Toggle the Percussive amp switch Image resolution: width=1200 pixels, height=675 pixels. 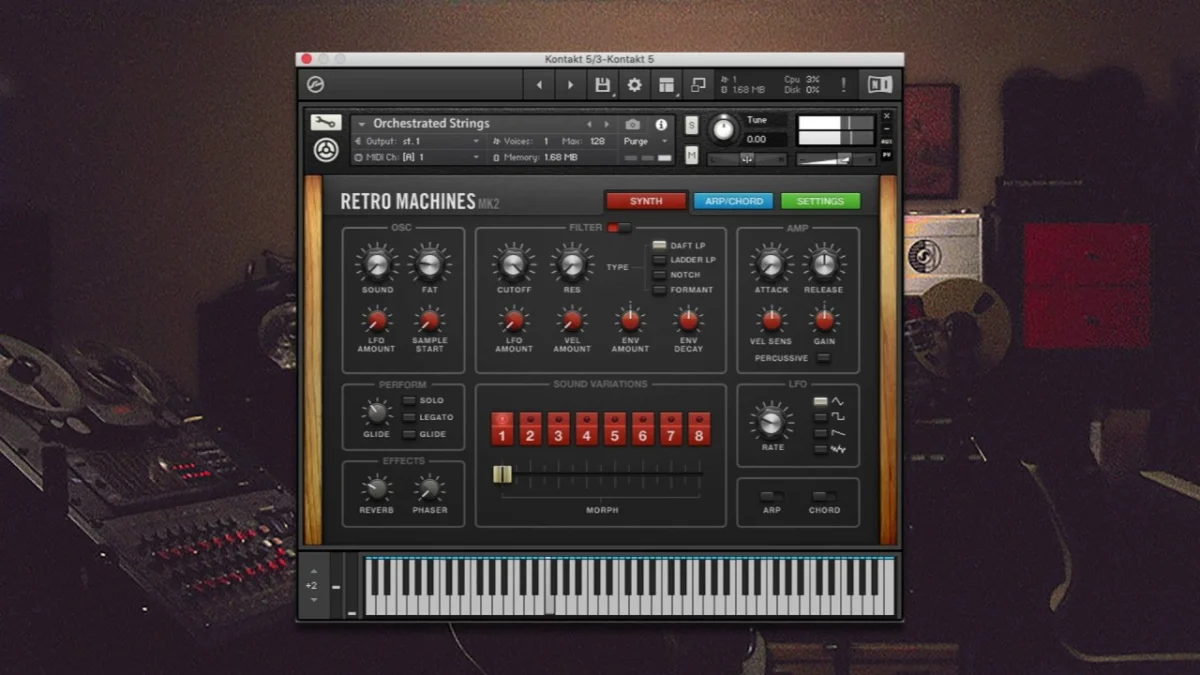click(822, 358)
